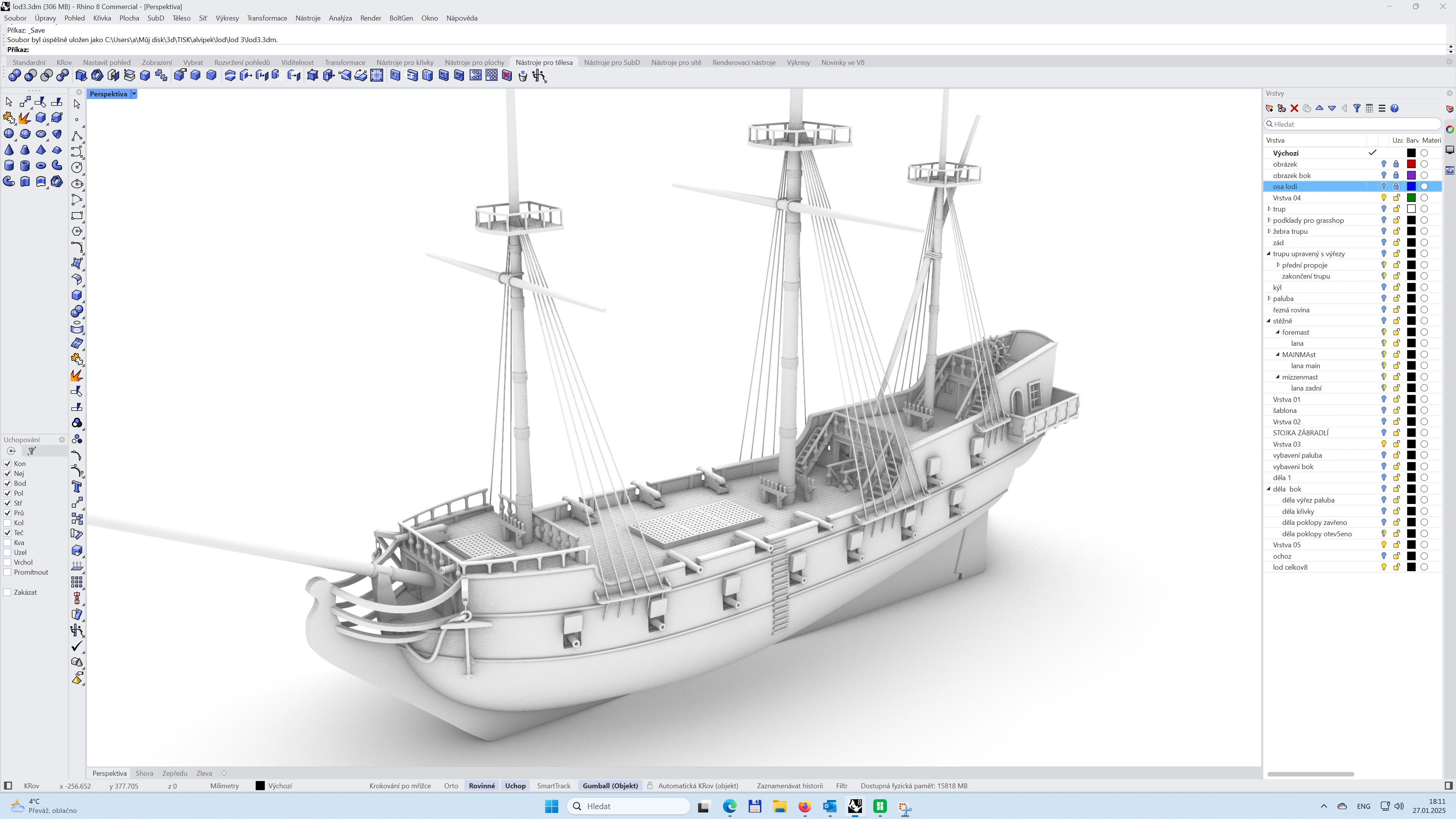This screenshot has width=1456, height=819.
Task: Uncheck the Bod object snap
Action: tap(7, 484)
